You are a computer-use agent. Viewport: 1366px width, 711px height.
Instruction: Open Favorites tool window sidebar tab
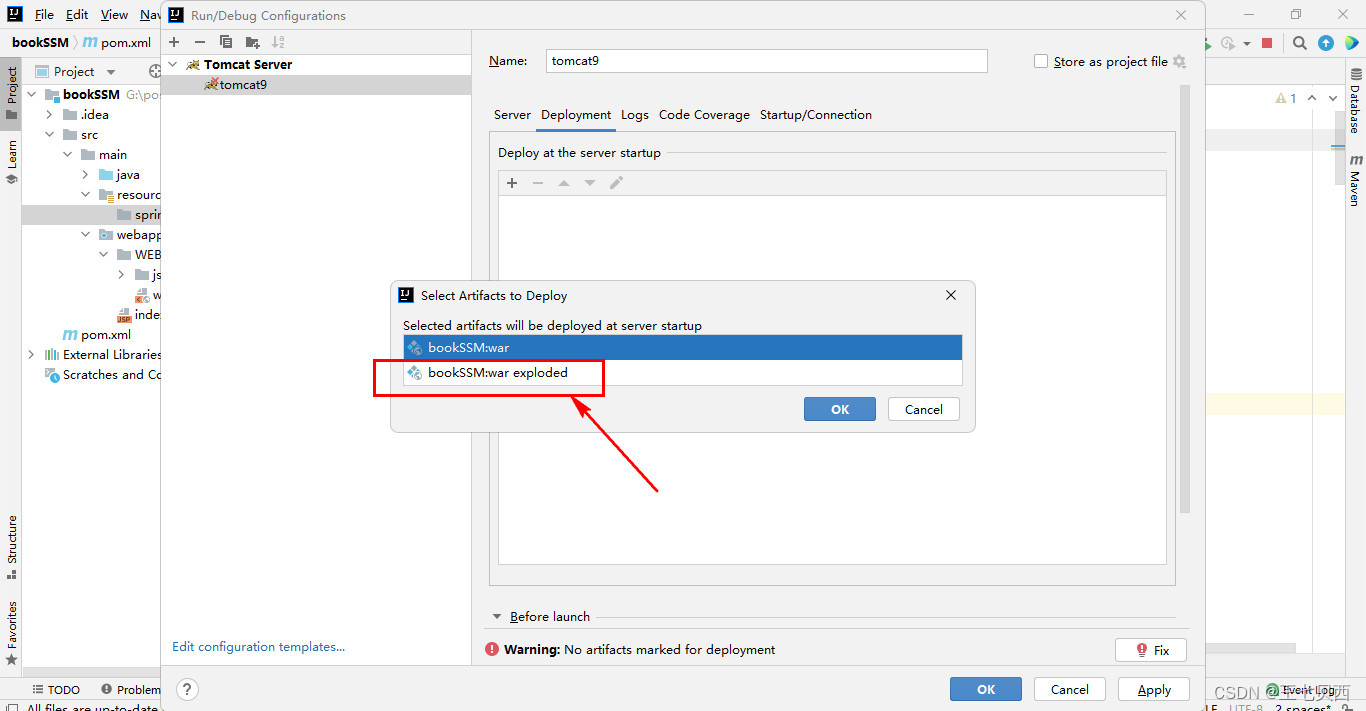(x=12, y=632)
